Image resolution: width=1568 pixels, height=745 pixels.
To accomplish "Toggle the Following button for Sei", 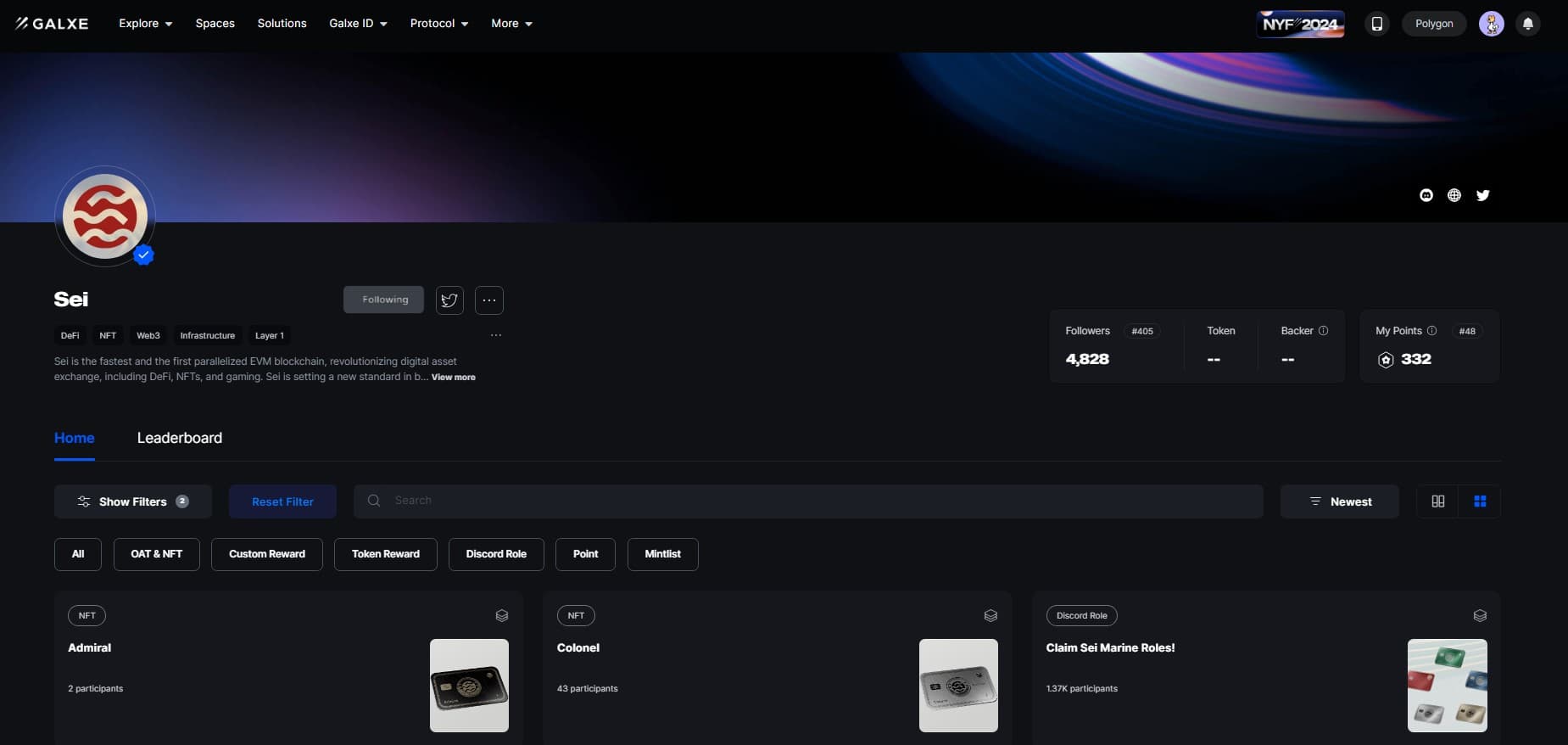I will [x=383, y=300].
